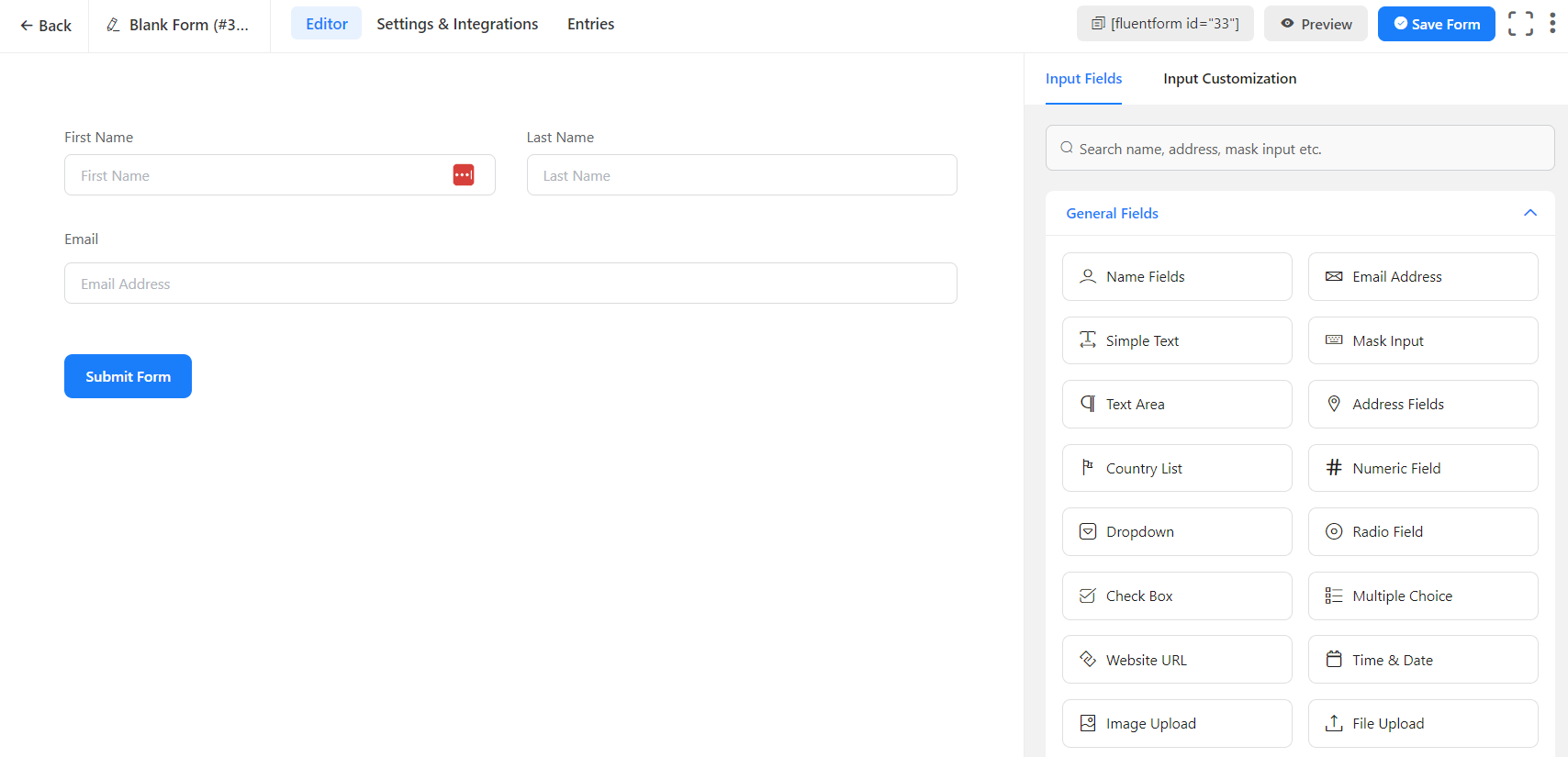Open the three-dot more options menu
Image resolution: width=1568 pixels, height=757 pixels.
pos(1552,24)
